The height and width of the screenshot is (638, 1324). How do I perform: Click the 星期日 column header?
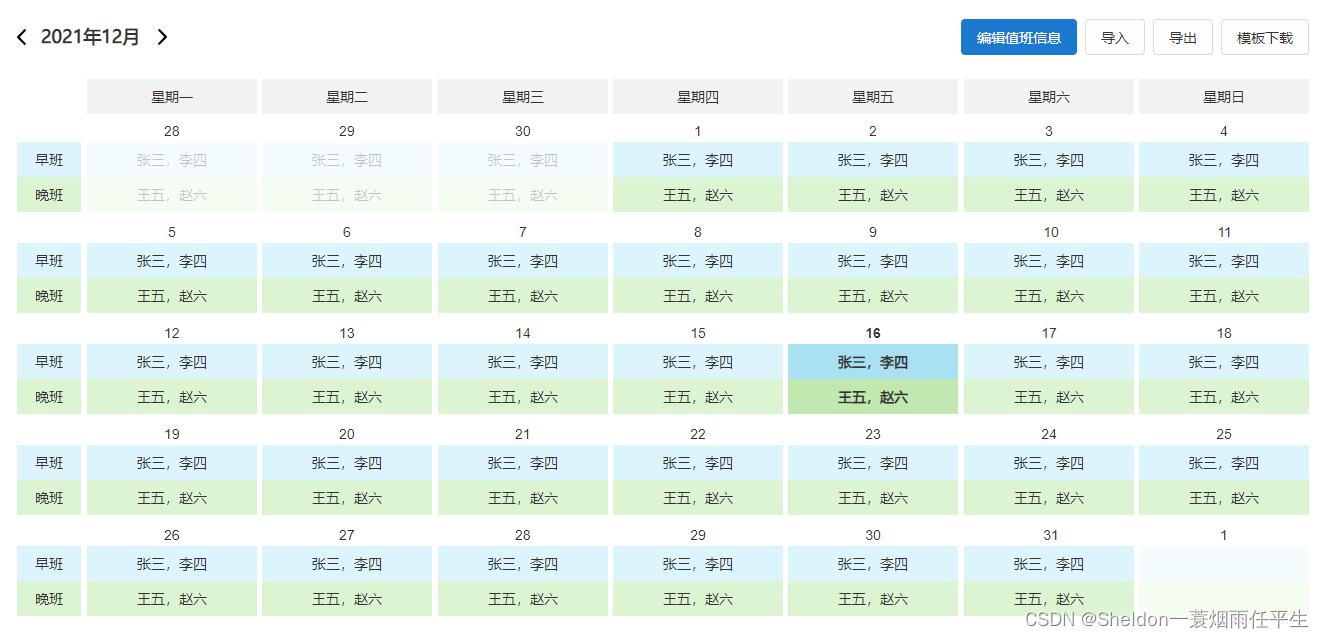pos(1223,97)
